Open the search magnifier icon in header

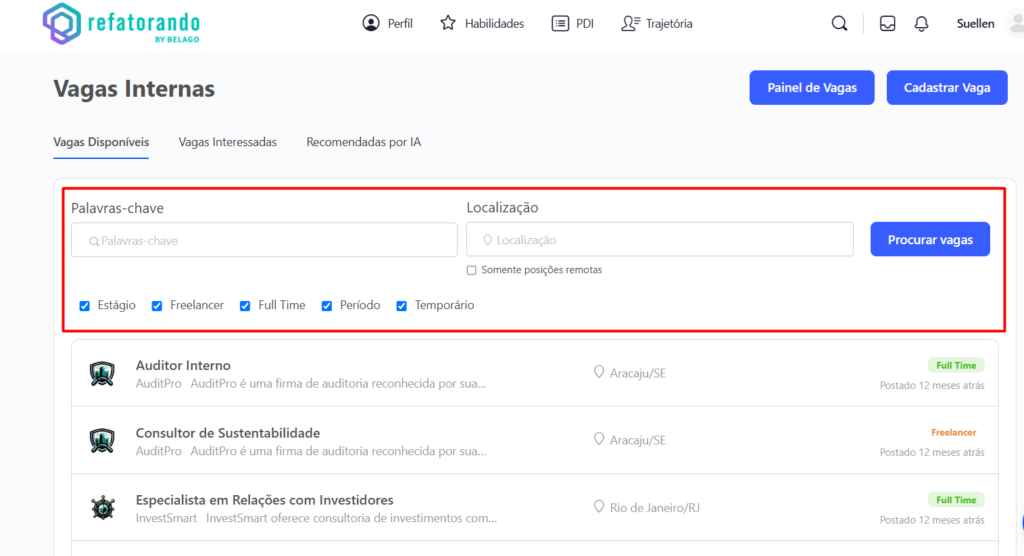pos(839,24)
